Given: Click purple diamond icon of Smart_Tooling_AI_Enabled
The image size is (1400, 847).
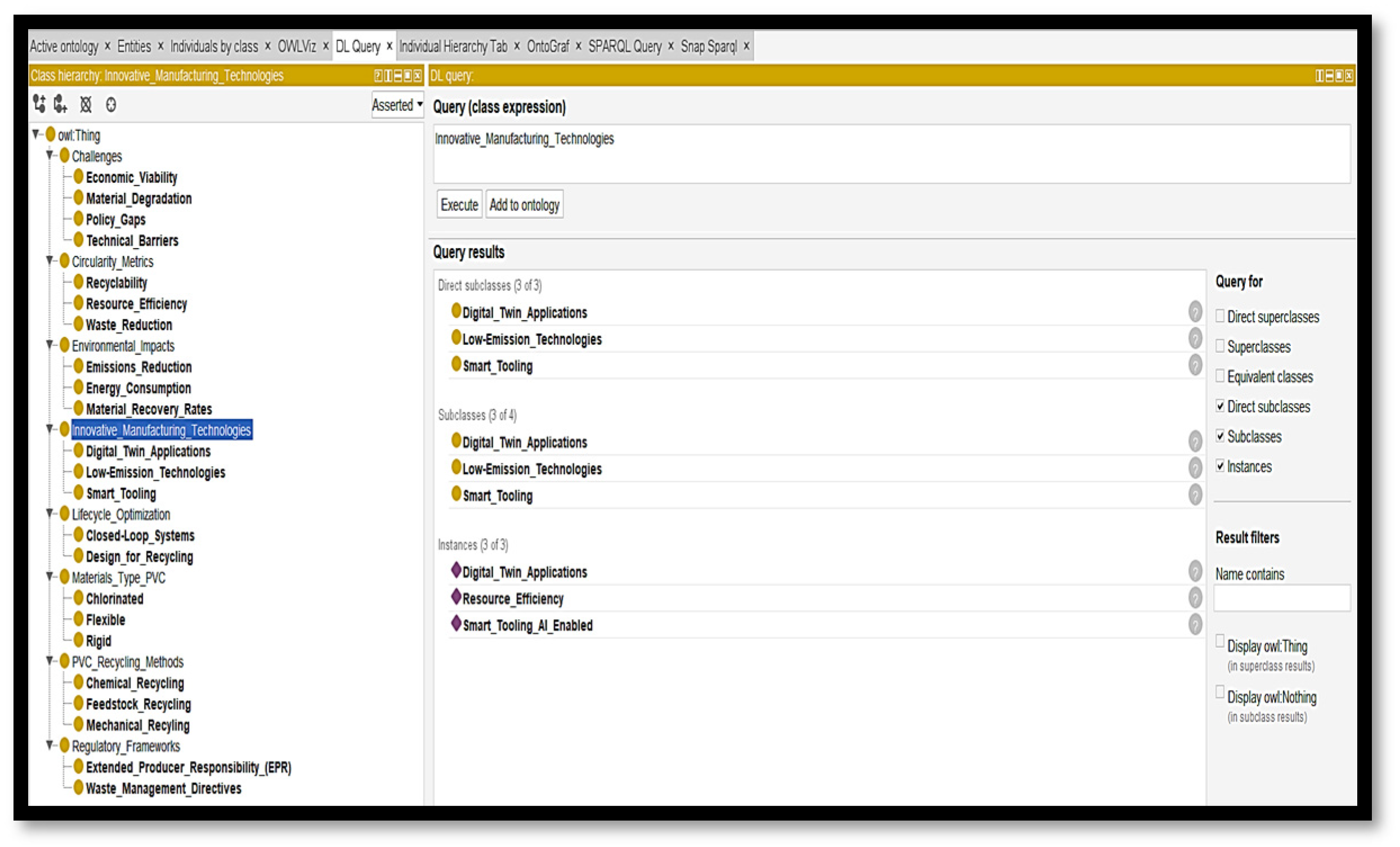Looking at the screenshot, I should tap(456, 624).
